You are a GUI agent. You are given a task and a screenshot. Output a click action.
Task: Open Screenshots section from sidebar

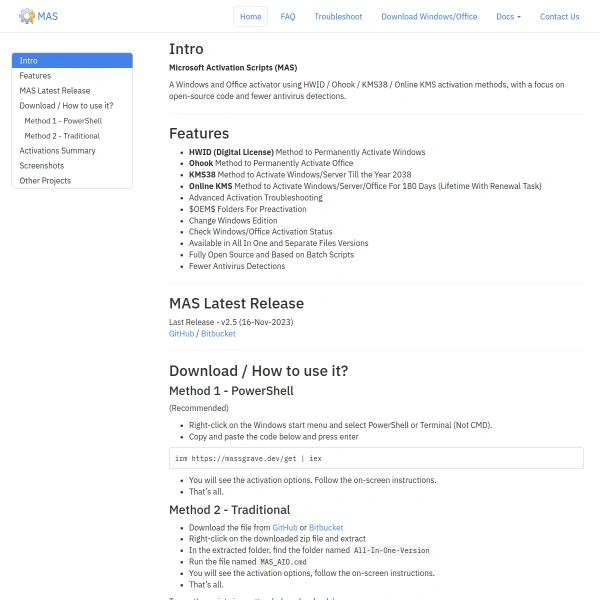coord(72,166)
